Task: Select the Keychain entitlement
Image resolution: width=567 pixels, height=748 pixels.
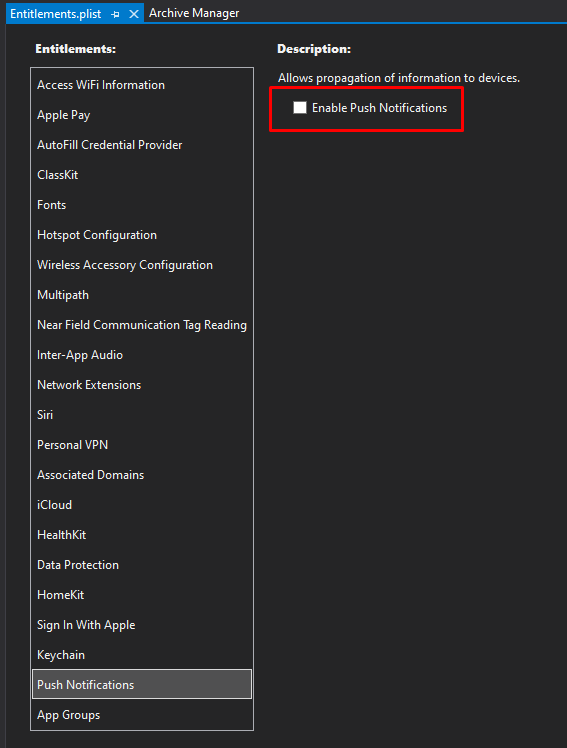Action: pyautogui.click(x=142, y=655)
